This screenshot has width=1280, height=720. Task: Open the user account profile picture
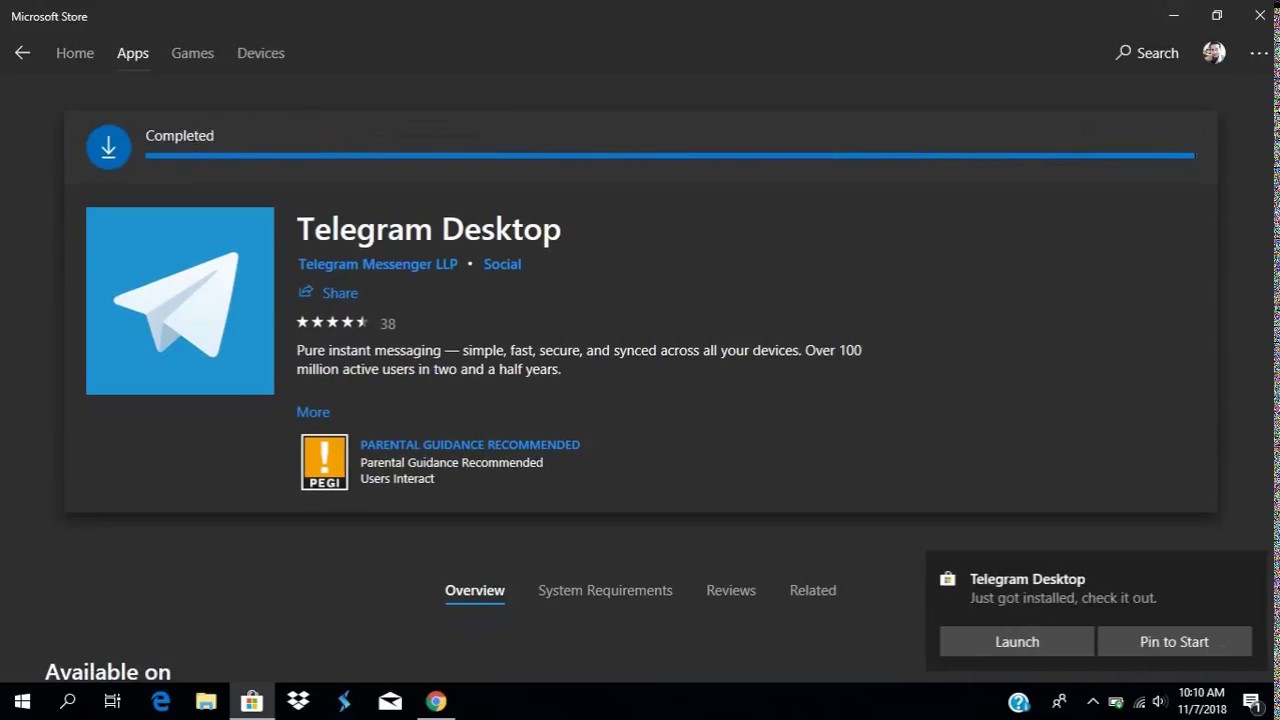coord(1214,53)
